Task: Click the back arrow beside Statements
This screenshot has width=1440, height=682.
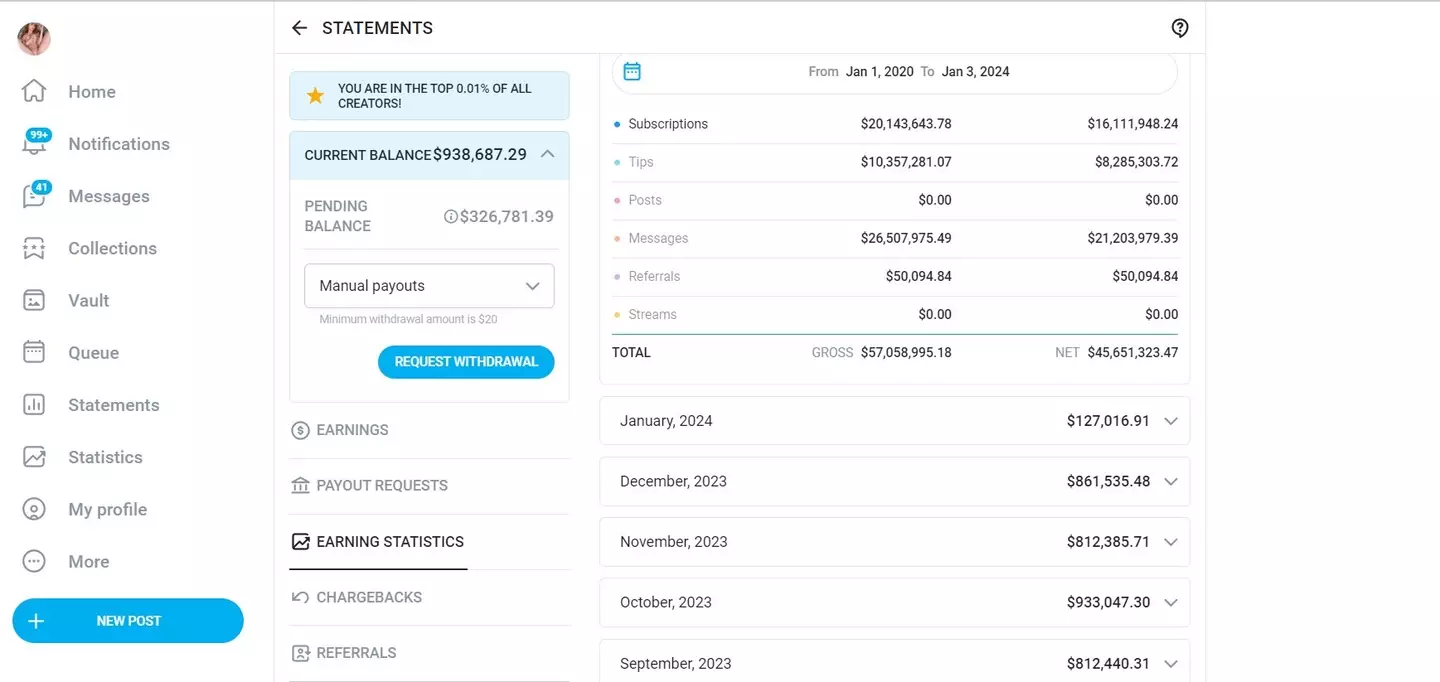Action: click(299, 28)
